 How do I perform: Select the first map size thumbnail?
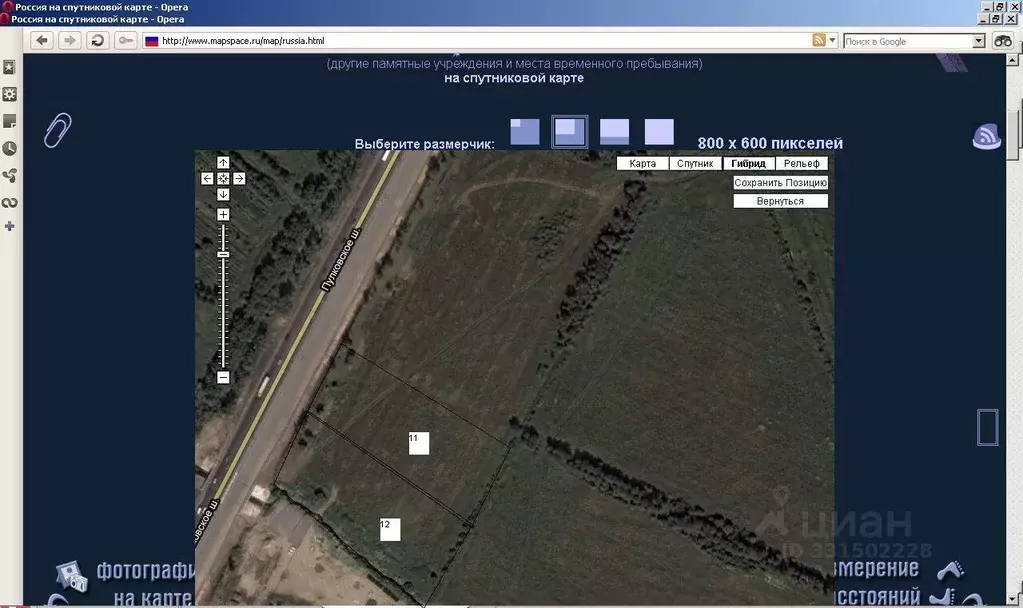(525, 132)
